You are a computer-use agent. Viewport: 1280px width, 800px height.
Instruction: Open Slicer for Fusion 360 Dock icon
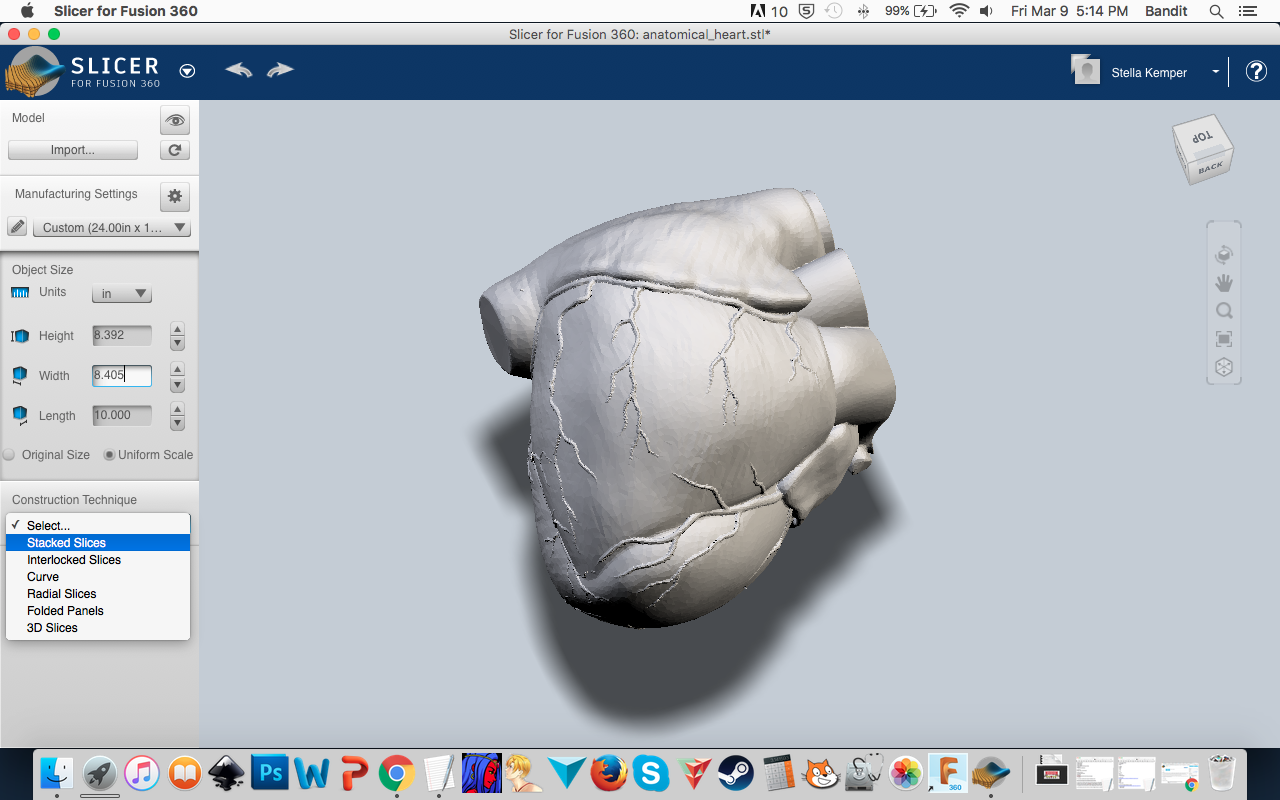tap(991, 773)
